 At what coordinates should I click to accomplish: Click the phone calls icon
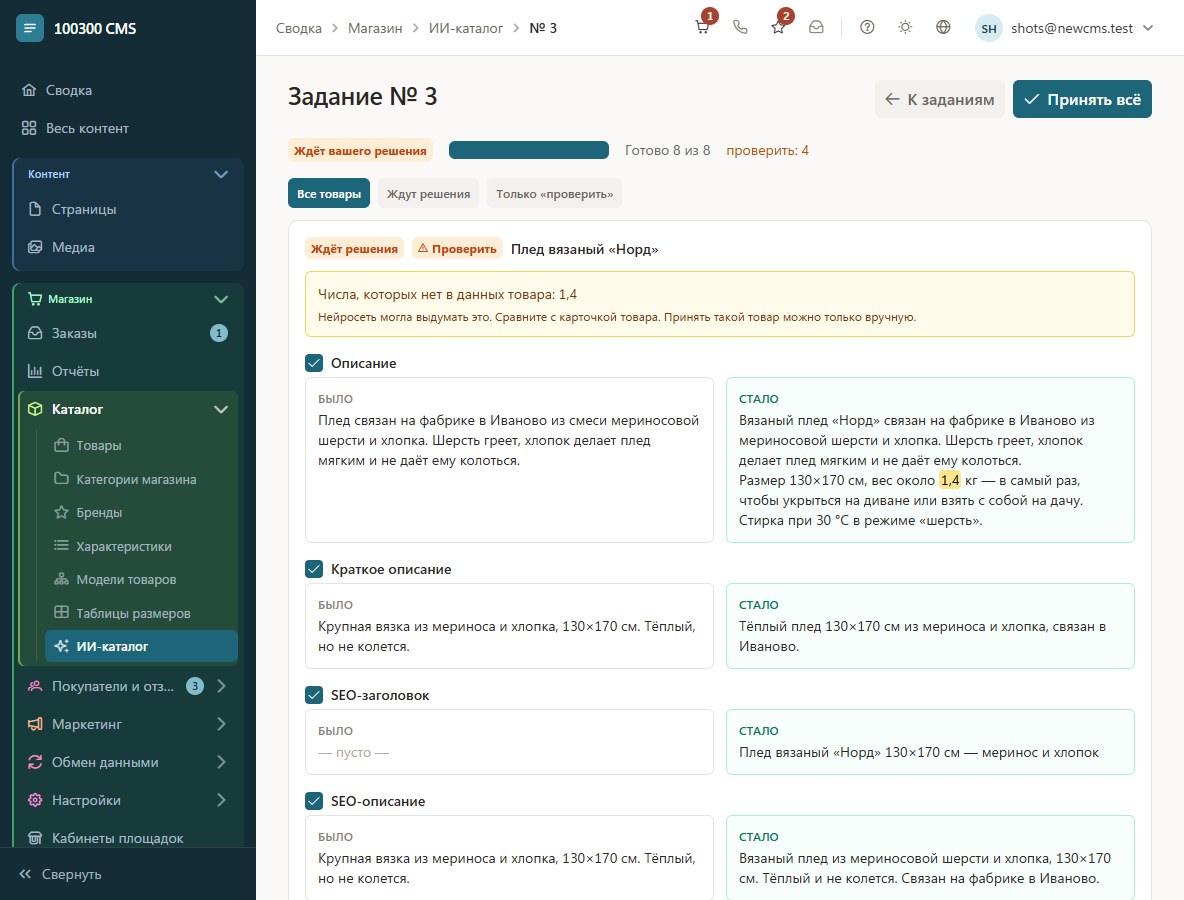tap(740, 28)
